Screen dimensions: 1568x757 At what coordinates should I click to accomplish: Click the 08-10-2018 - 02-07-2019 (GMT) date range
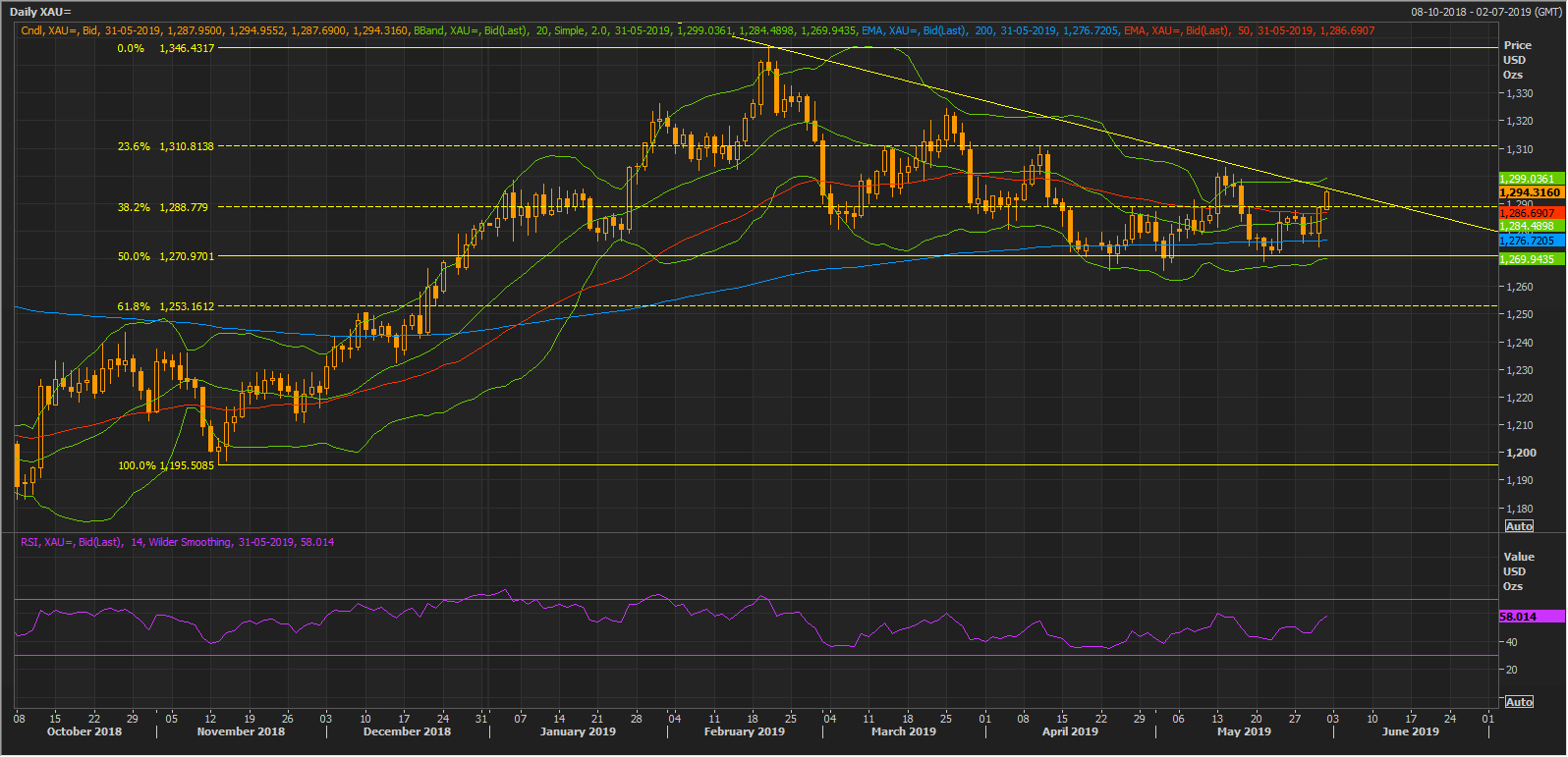pos(1484,12)
